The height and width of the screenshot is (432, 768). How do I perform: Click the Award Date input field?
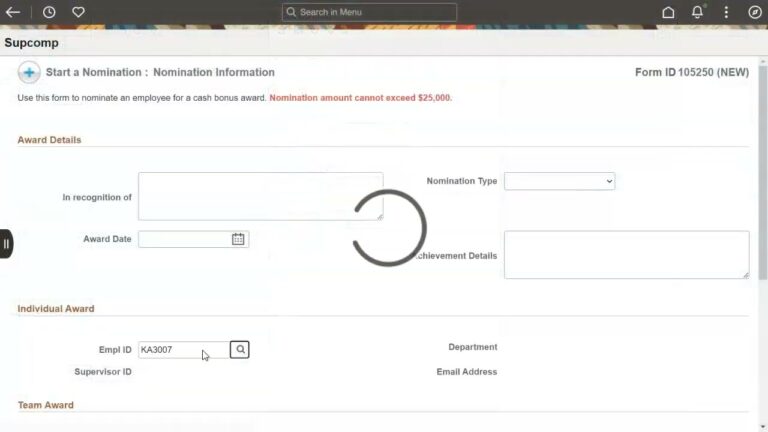(184, 239)
